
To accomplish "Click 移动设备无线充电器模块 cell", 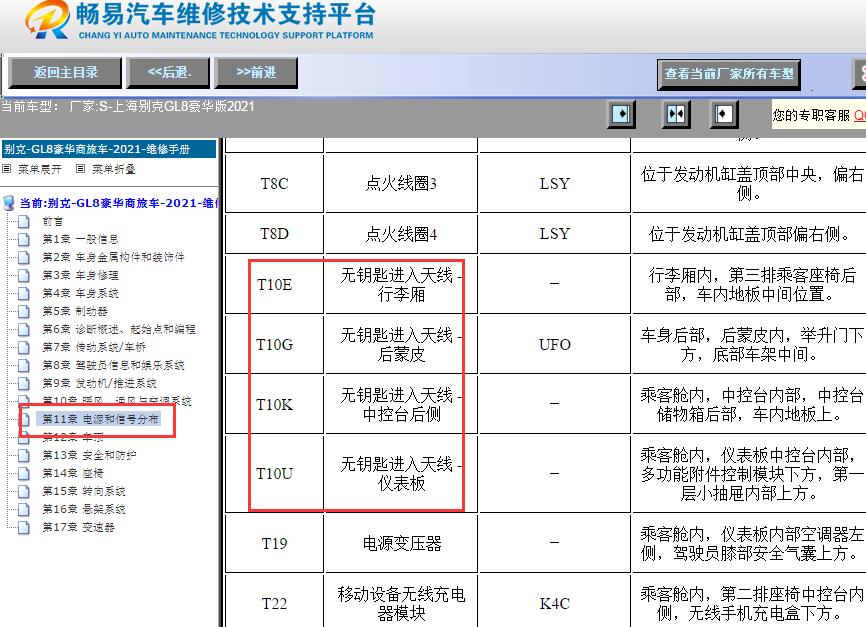I will click(x=402, y=603).
